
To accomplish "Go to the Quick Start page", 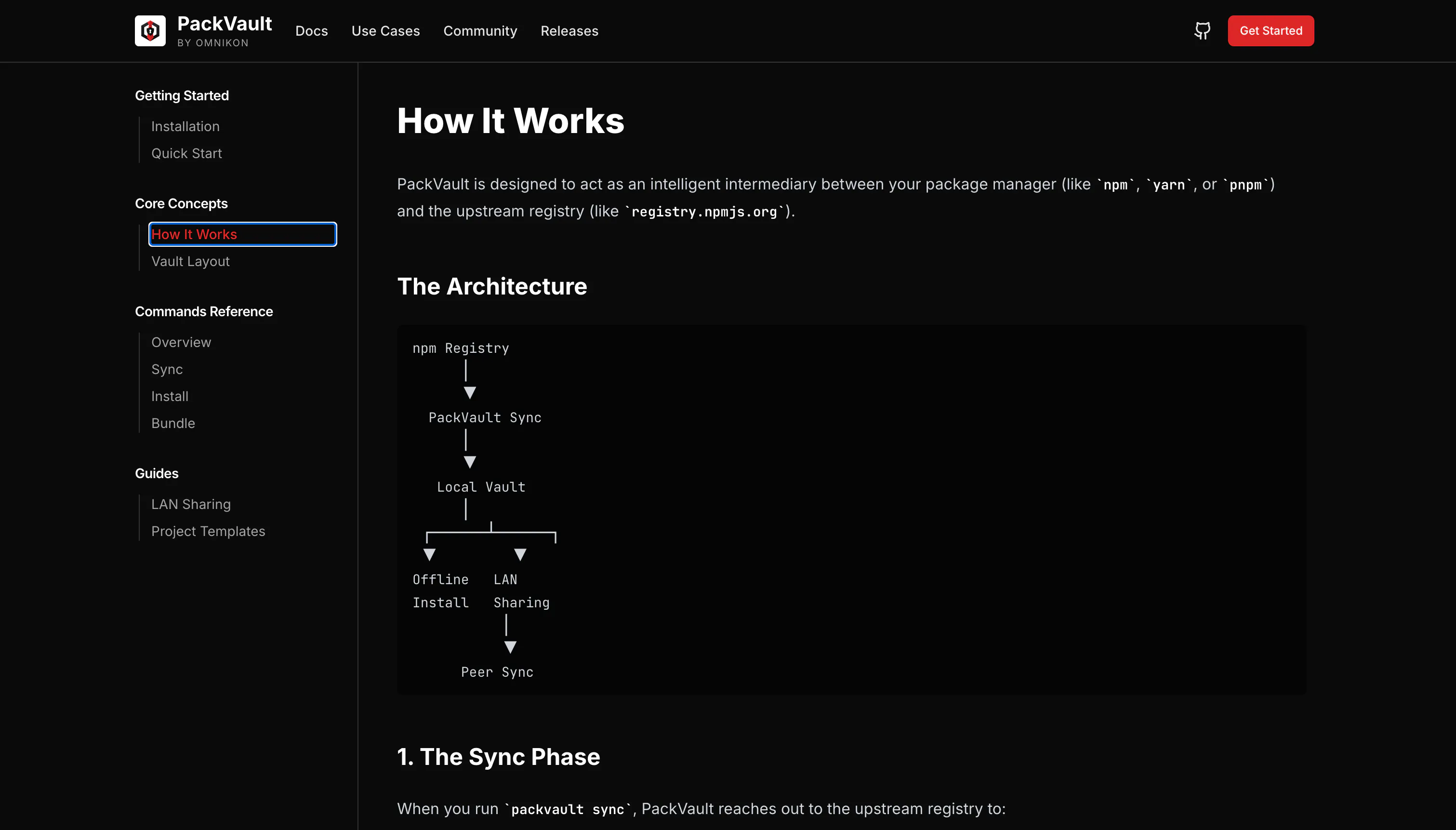I will (186, 153).
